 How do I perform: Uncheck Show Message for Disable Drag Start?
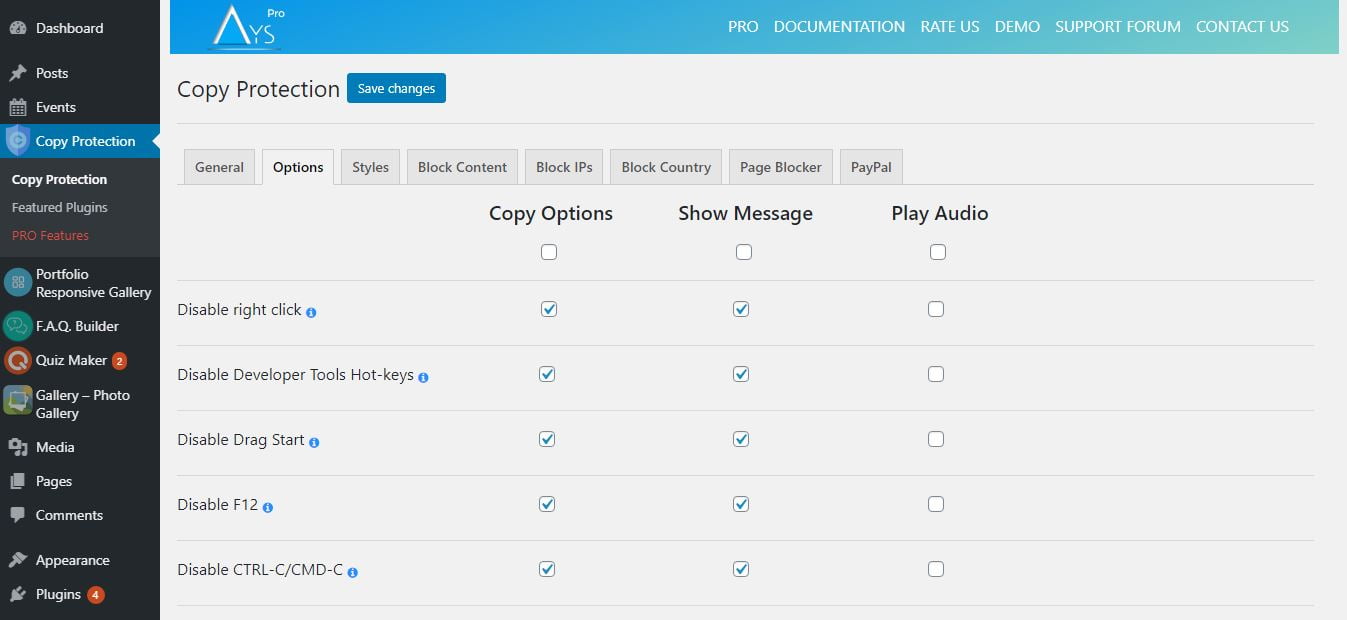[x=741, y=439]
